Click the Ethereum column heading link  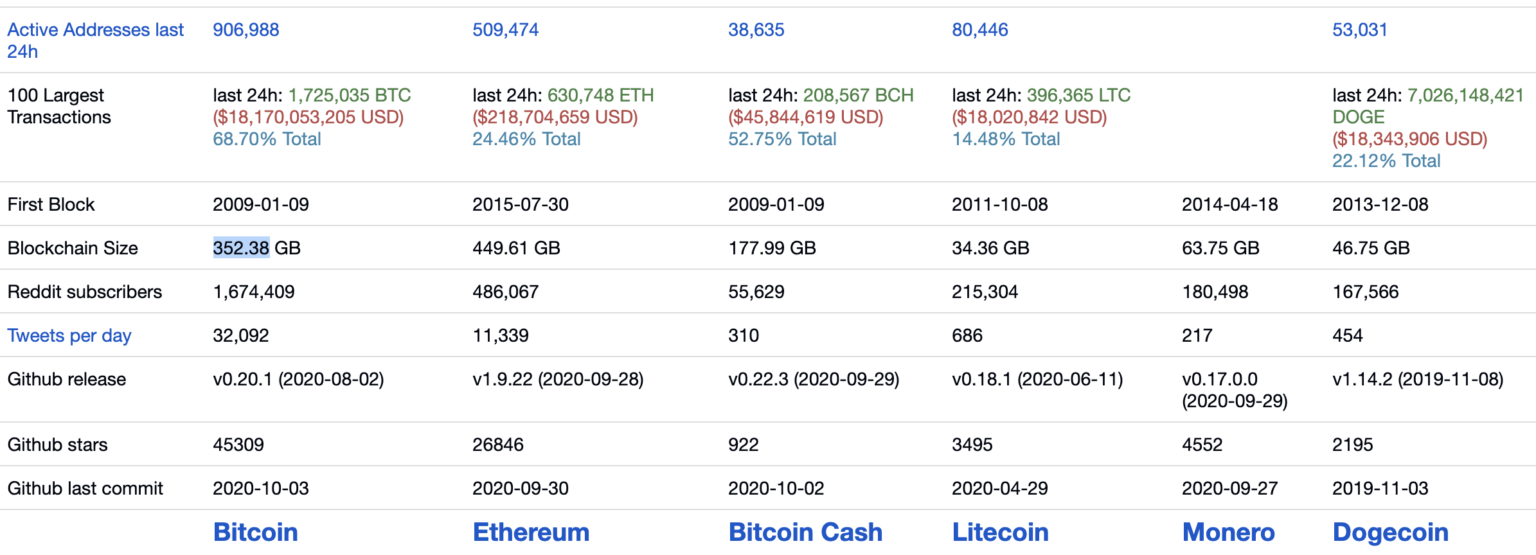click(x=531, y=532)
